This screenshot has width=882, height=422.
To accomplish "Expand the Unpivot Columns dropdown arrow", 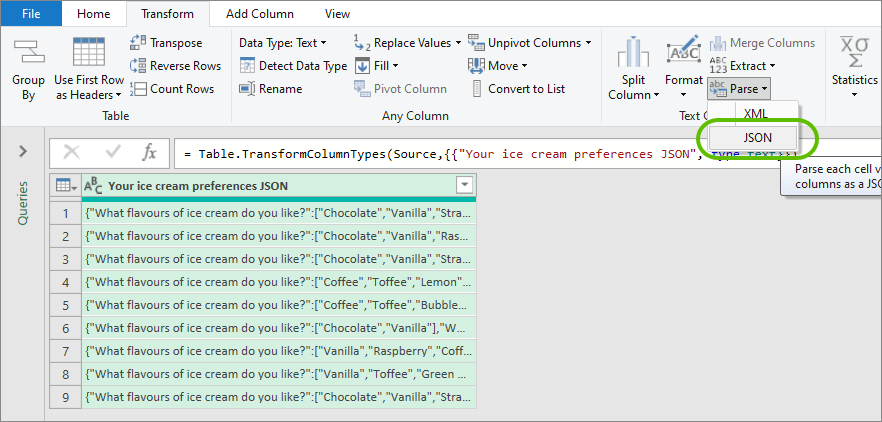I will [x=588, y=43].
